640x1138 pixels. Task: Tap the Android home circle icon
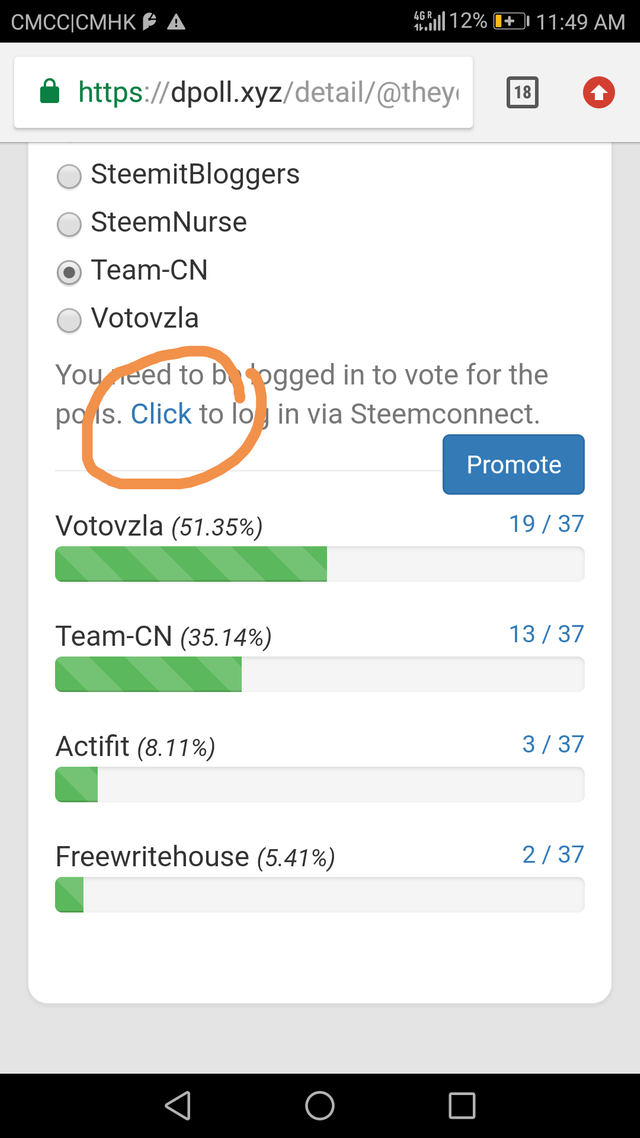coord(320,1104)
